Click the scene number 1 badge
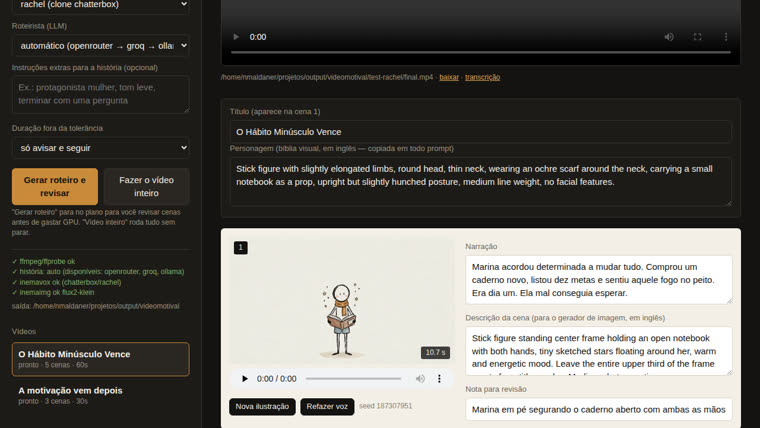 pyautogui.click(x=240, y=248)
